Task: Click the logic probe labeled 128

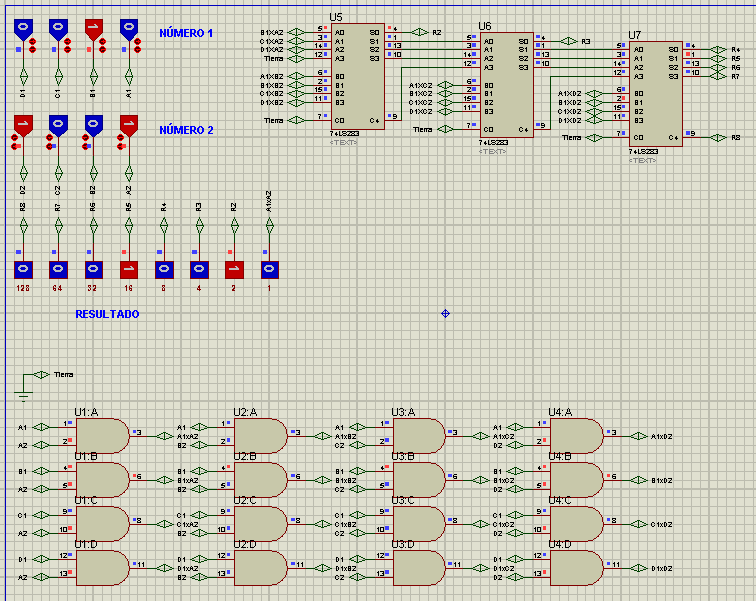Action: [23, 269]
